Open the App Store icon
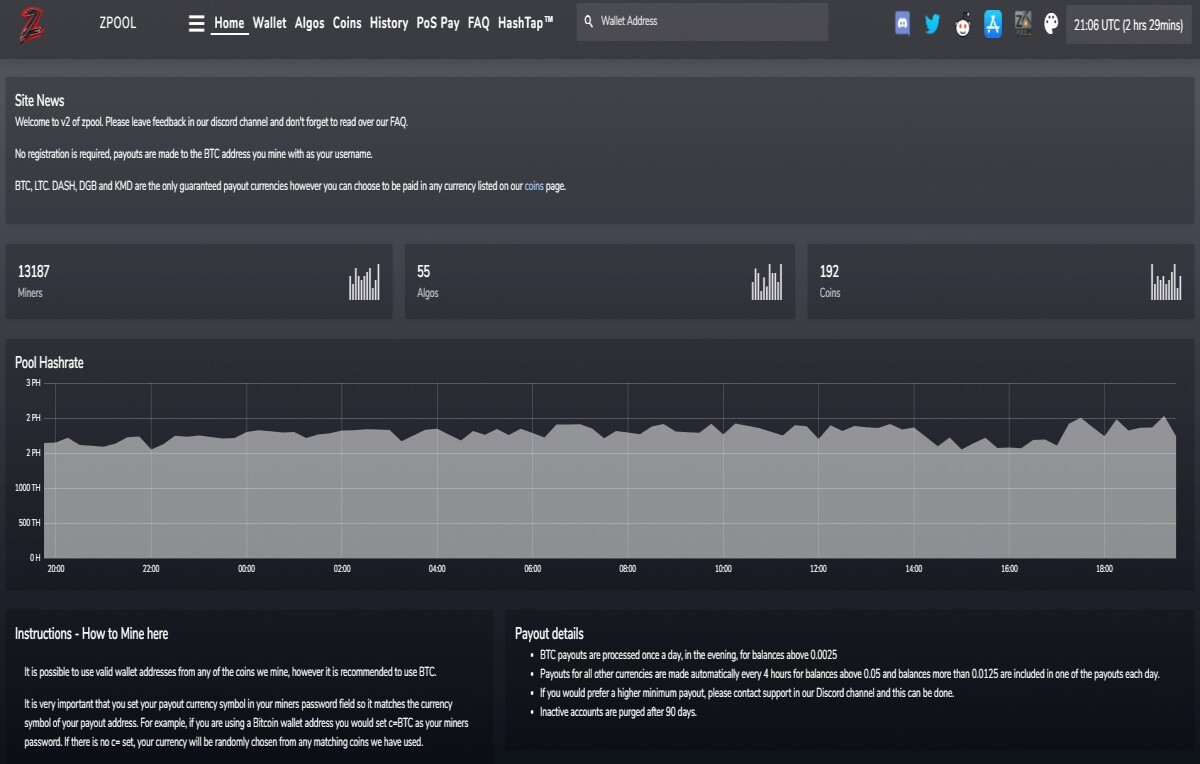 pos(993,24)
